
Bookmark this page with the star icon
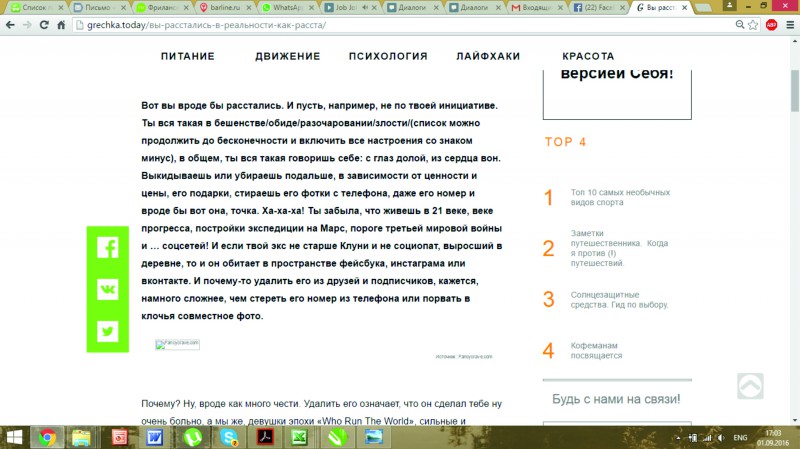[753, 24]
